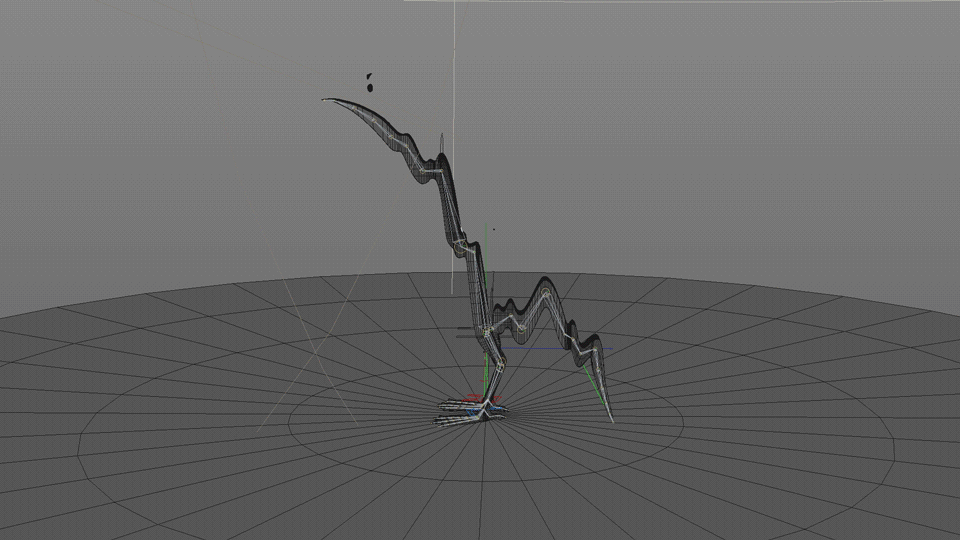Select the knee joint above the foot

pyautogui.click(x=501, y=366)
